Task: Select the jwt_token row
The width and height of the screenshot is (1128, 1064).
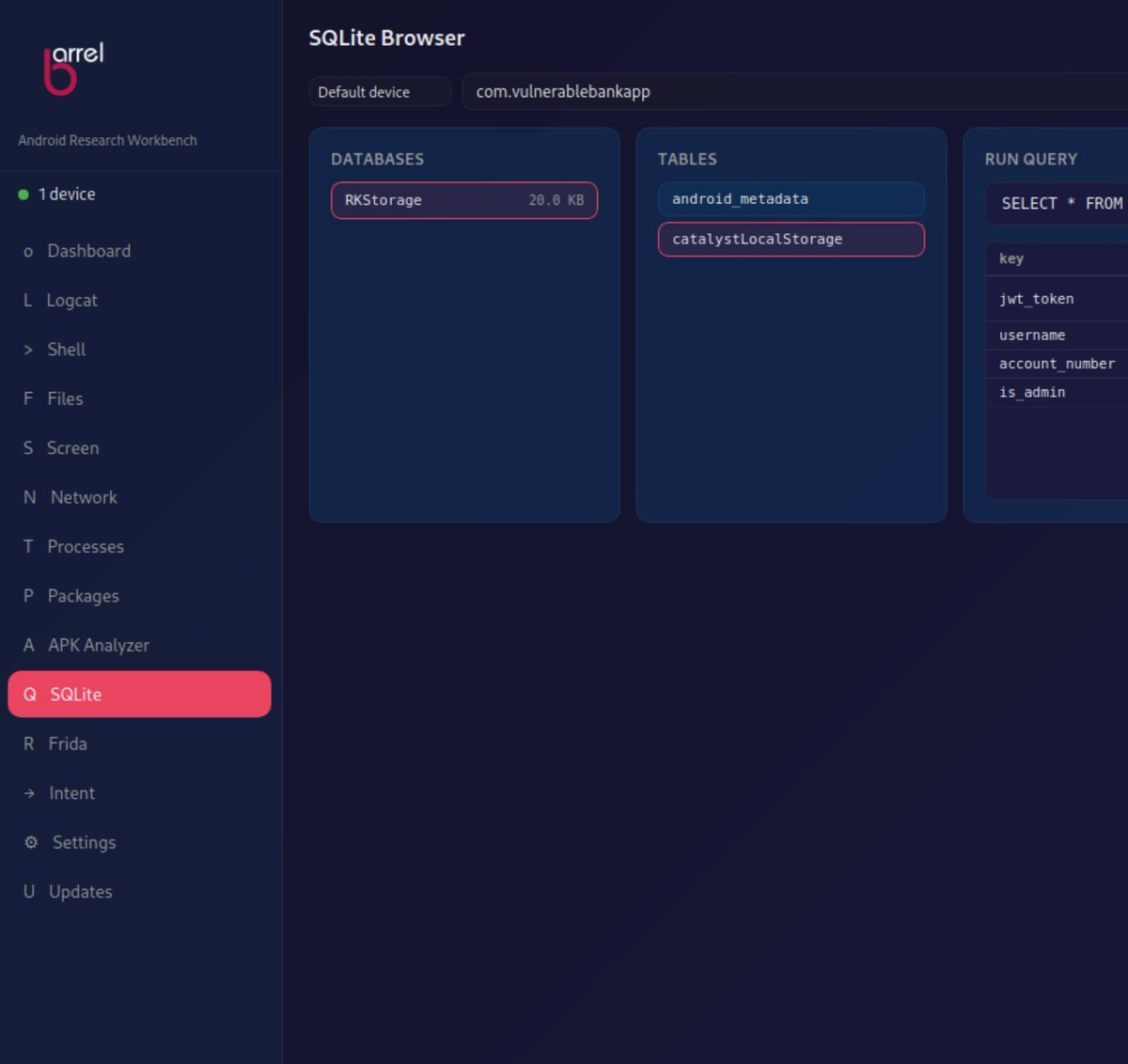Action: coord(1057,299)
